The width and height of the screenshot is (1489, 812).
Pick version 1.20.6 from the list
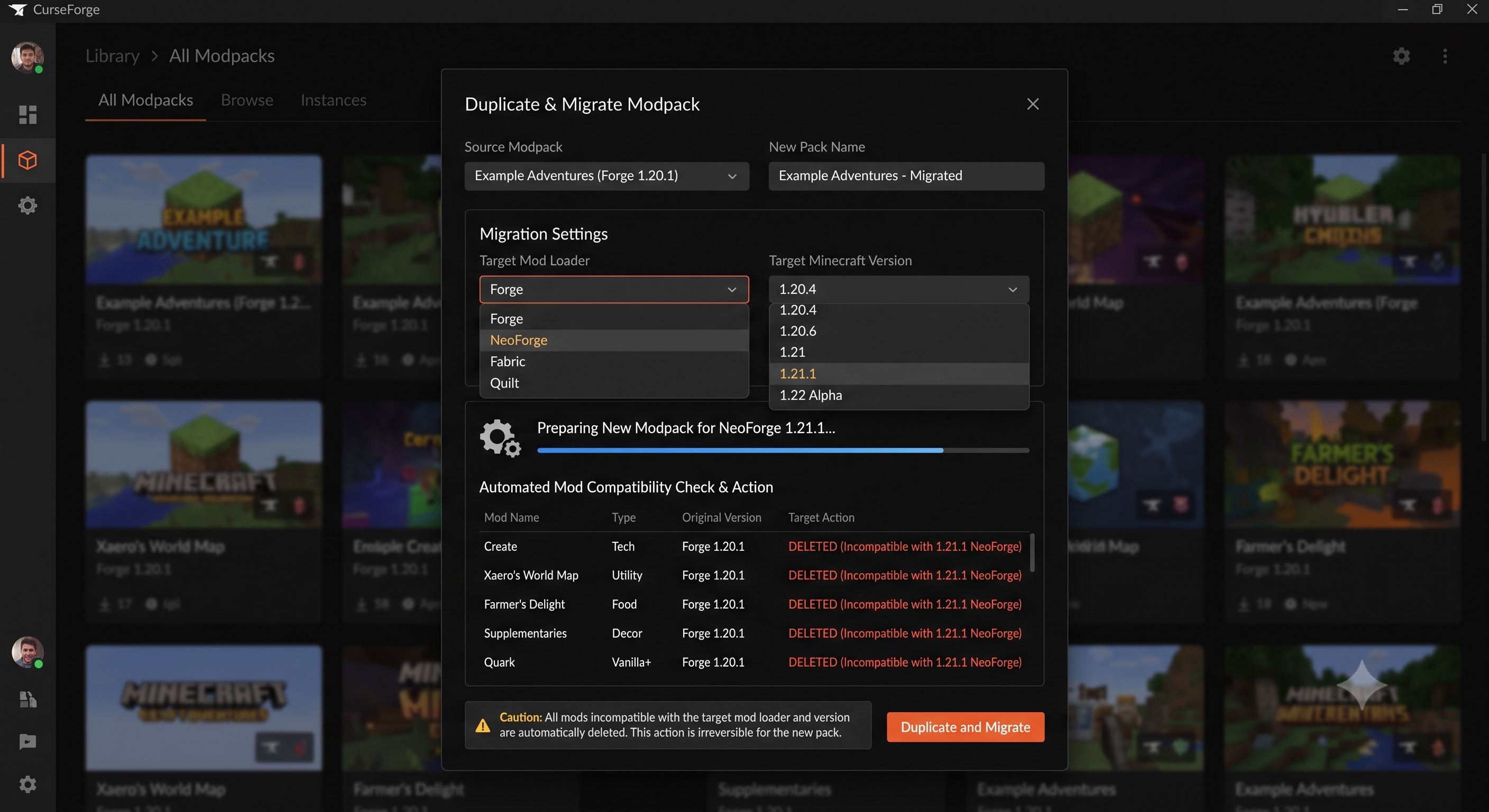pos(899,331)
